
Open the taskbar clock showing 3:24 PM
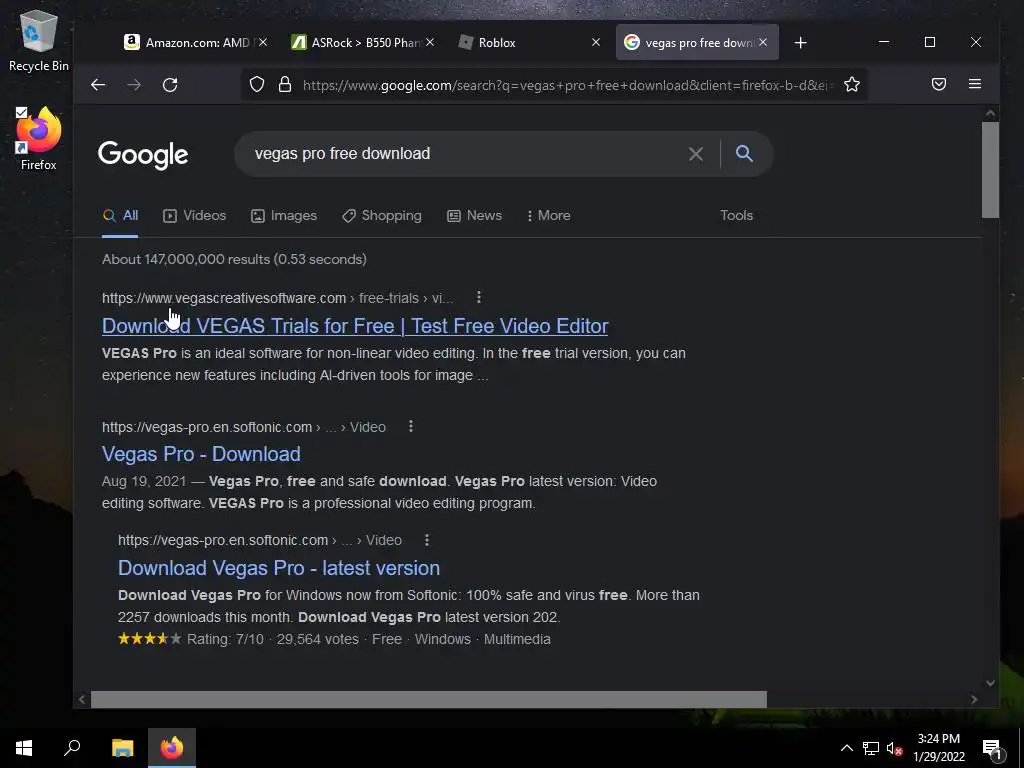tap(938, 748)
